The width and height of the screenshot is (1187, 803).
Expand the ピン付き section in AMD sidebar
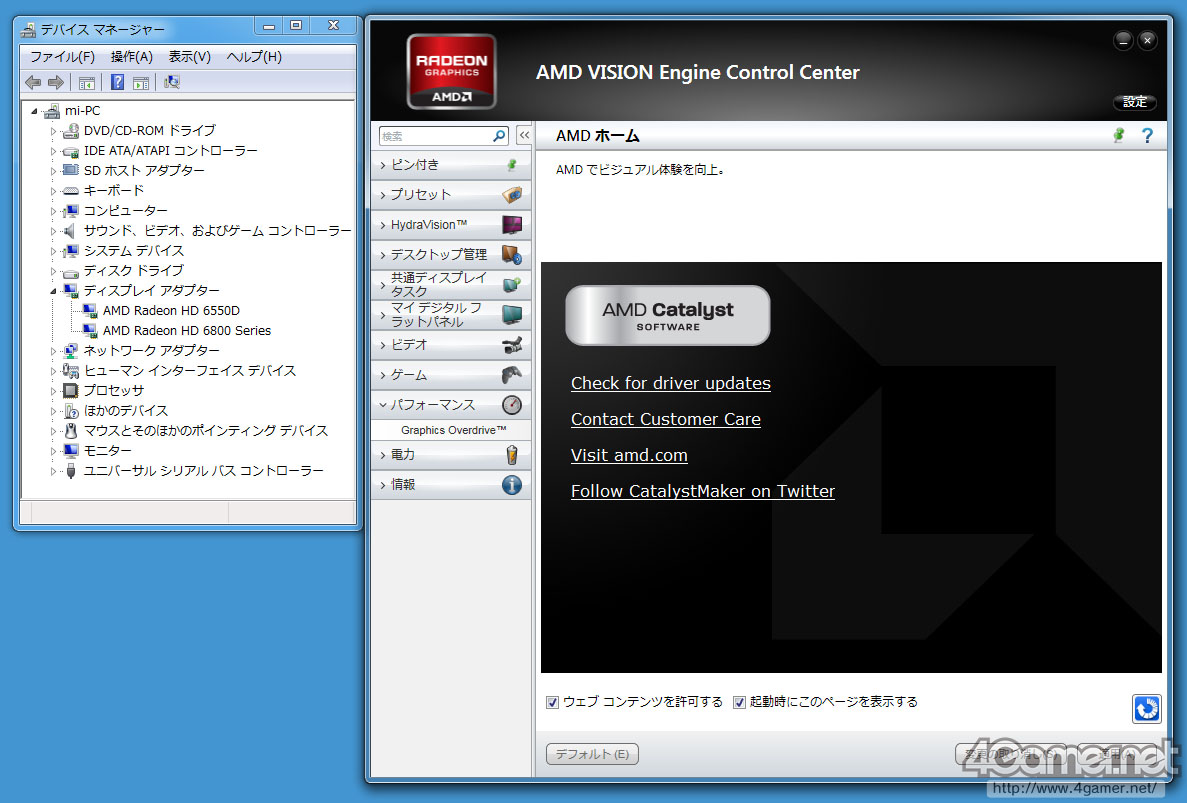[383, 164]
